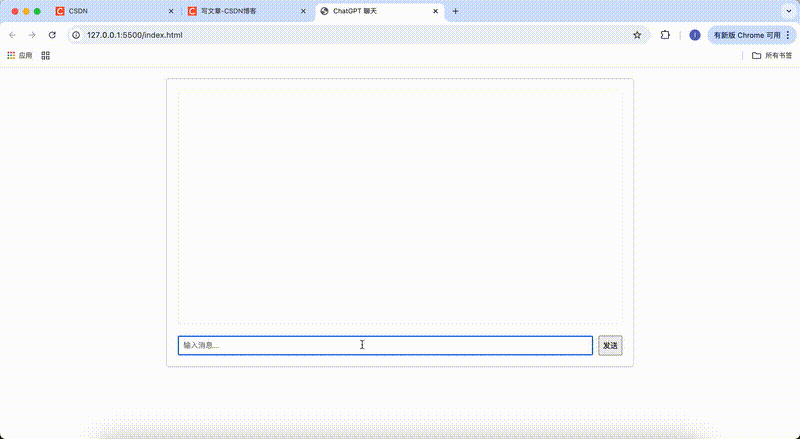The height and width of the screenshot is (439, 800).
Task: Expand the tab search dropdown arrow
Action: coord(789,11)
